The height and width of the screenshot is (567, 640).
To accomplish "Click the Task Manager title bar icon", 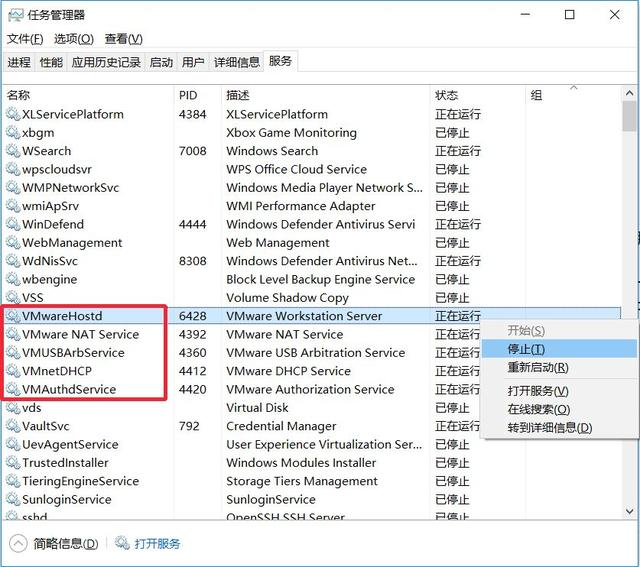I will pos(16,16).
